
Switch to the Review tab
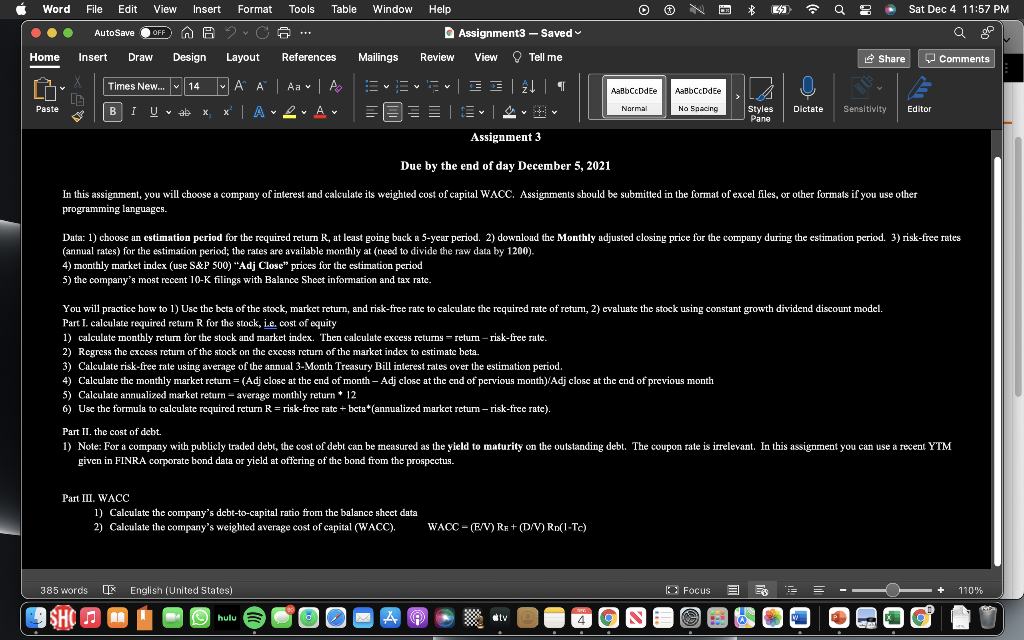click(437, 57)
